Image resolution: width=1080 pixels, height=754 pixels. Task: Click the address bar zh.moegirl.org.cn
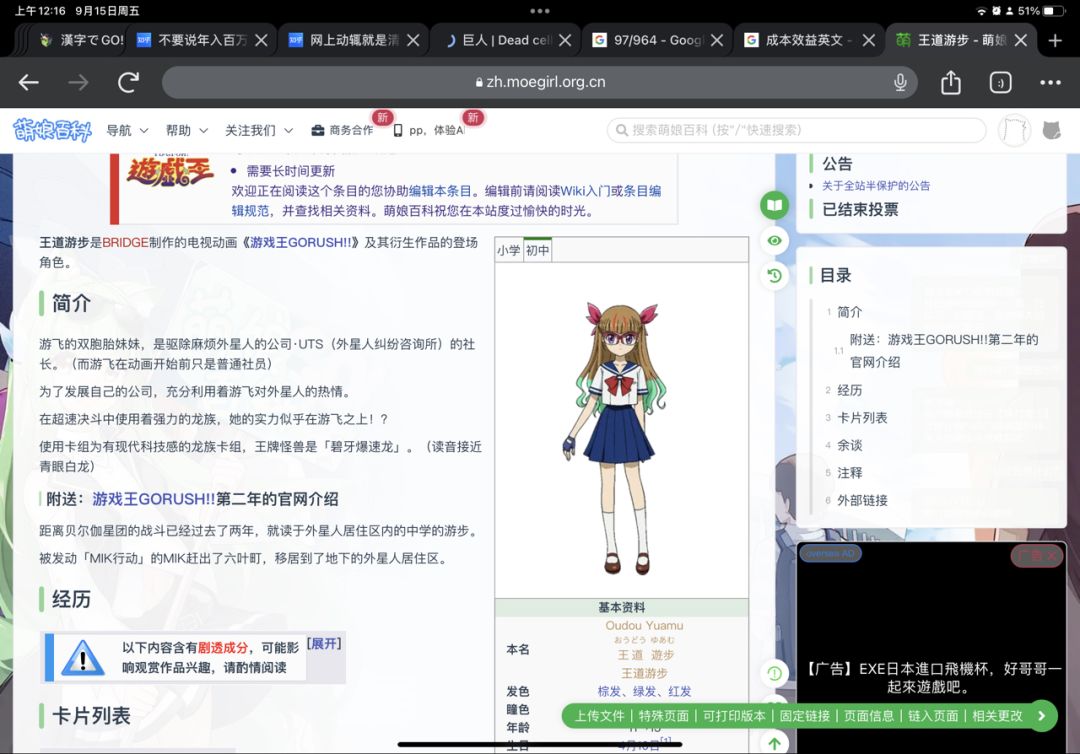point(539,82)
